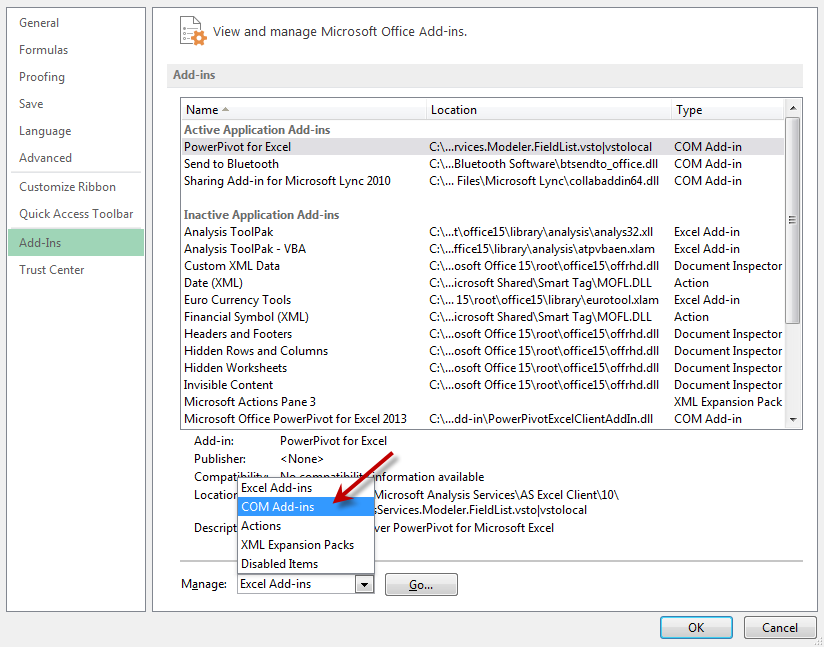The image size is (824, 647).
Task: Select Analysis ToolPak - VBA row
Action: click(482, 249)
